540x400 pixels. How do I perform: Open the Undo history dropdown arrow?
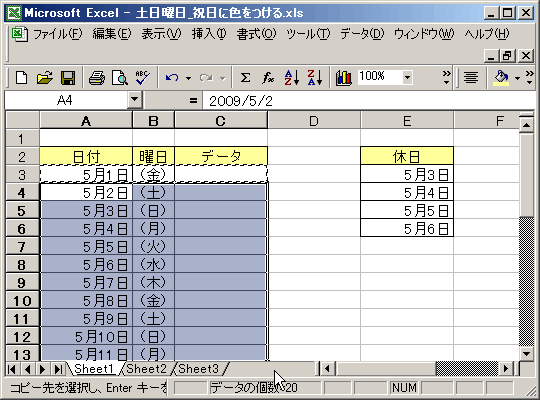click(x=188, y=78)
